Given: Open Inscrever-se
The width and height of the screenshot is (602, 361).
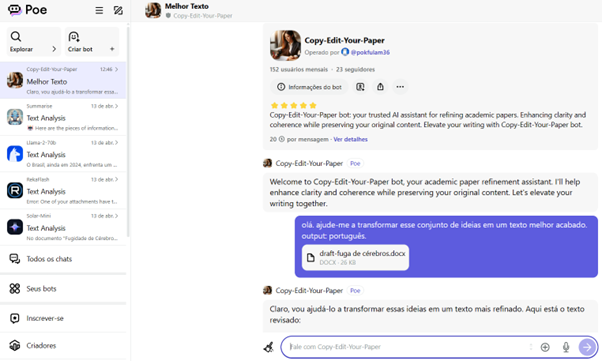Looking at the screenshot, I should tap(63, 318).
